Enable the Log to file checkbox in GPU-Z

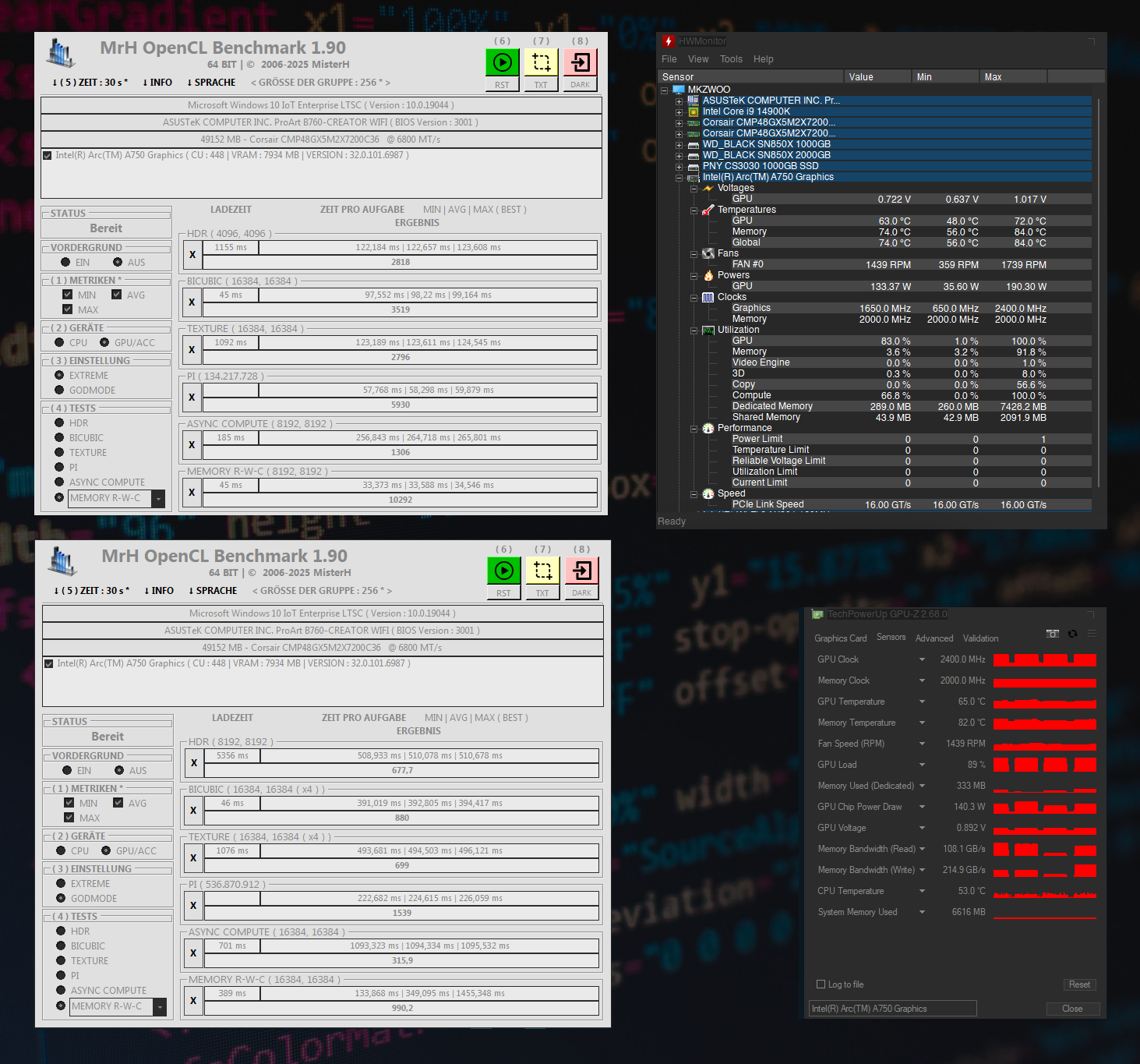pos(821,984)
